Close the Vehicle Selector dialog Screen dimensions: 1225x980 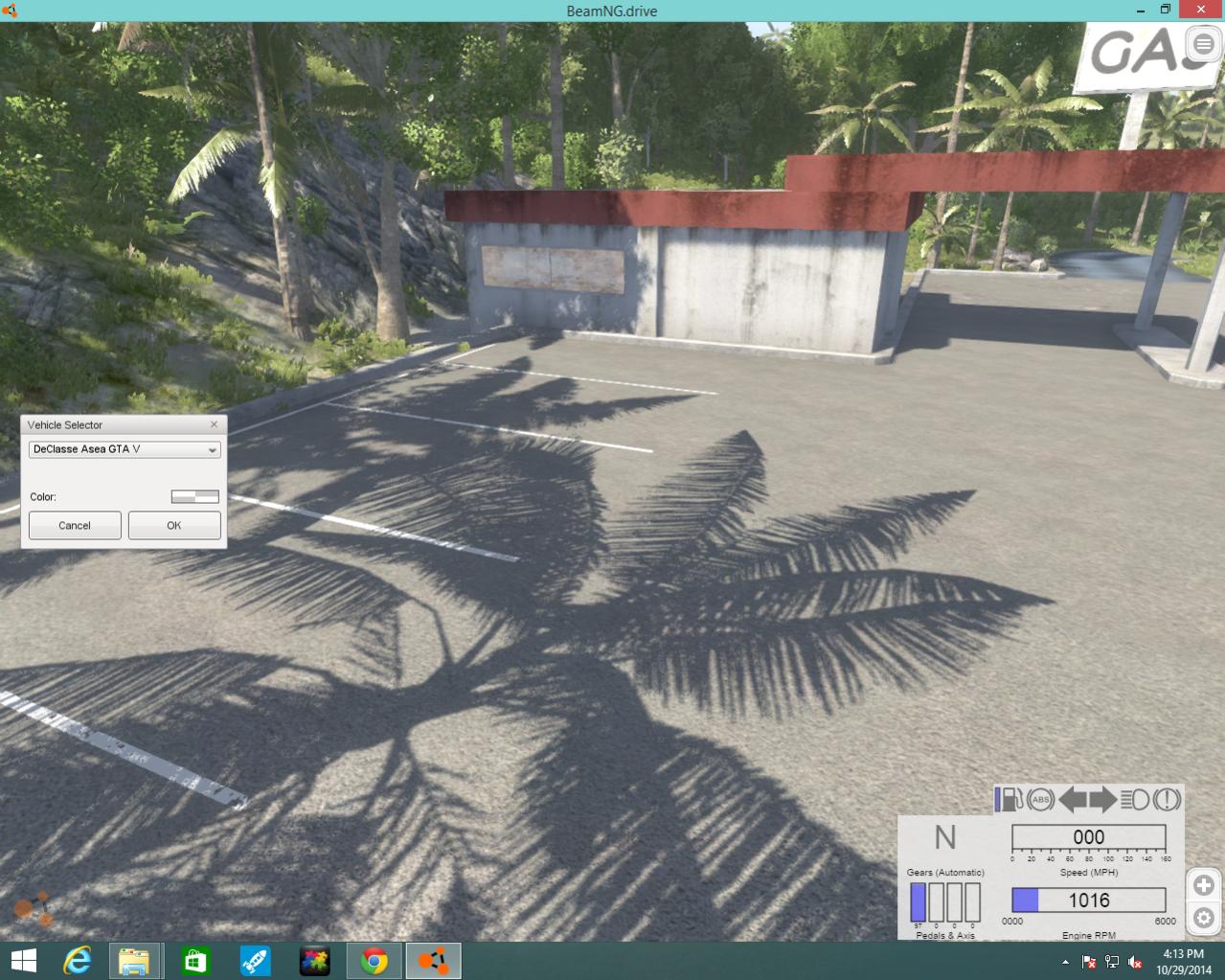(x=214, y=424)
